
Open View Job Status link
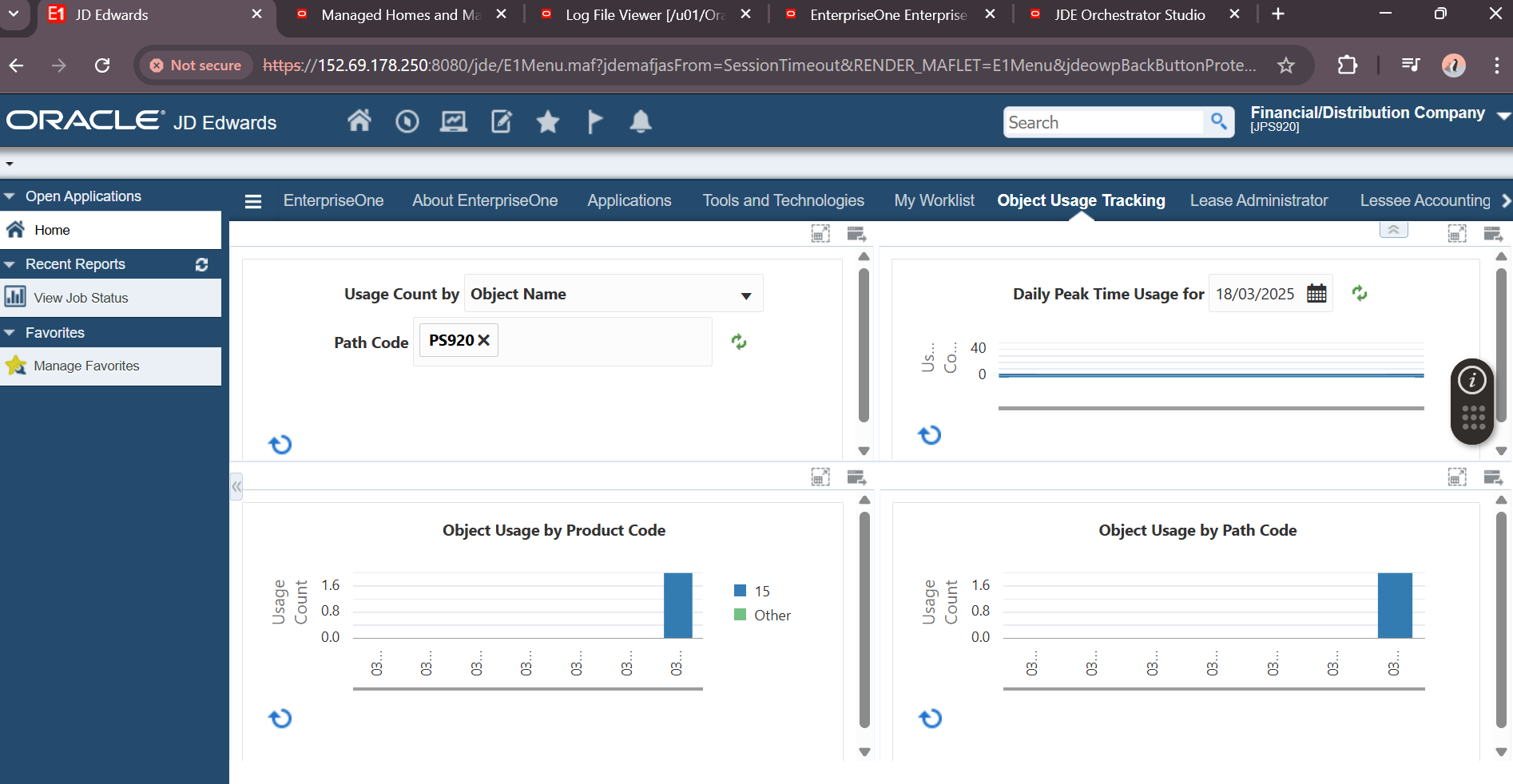(81, 298)
